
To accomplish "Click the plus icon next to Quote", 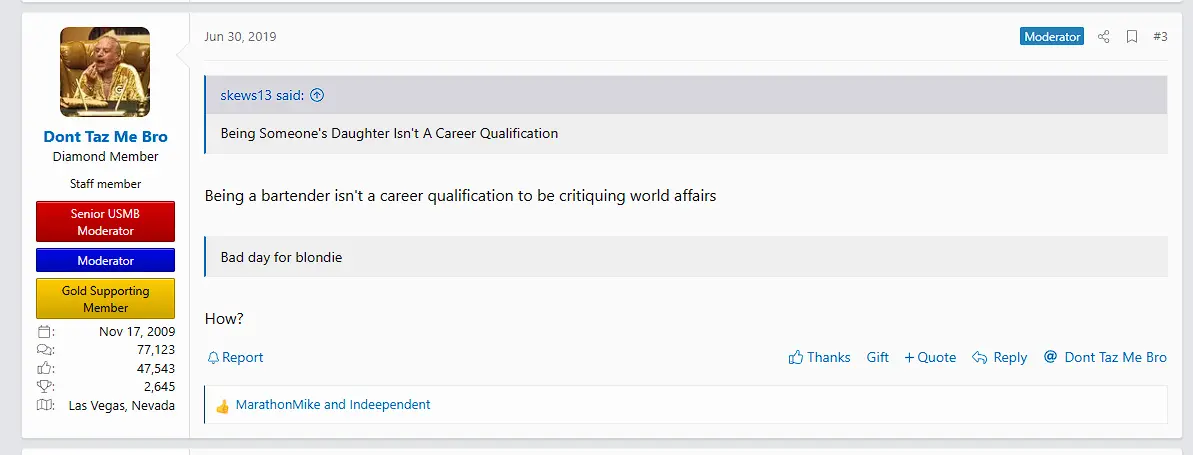I will tap(909, 358).
